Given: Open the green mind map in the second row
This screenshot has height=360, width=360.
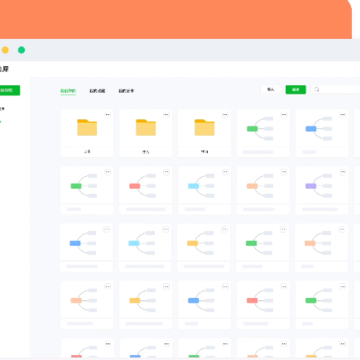Looking at the screenshot, I should point(87,190).
